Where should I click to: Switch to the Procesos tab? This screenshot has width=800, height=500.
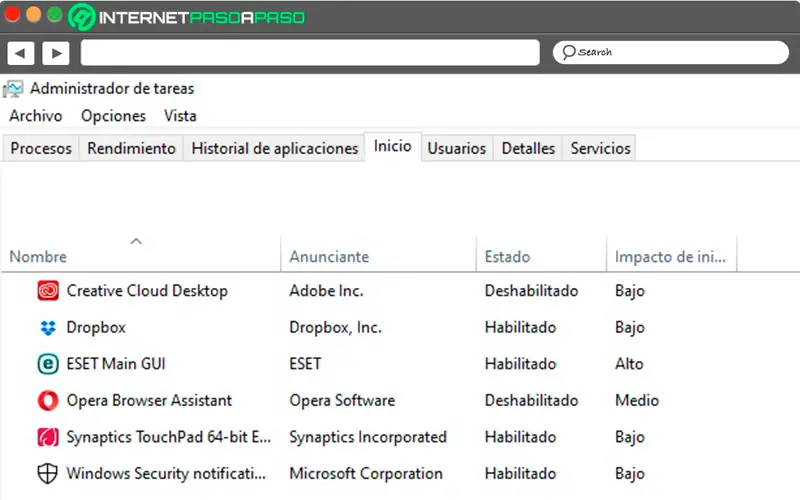coord(41,148)
